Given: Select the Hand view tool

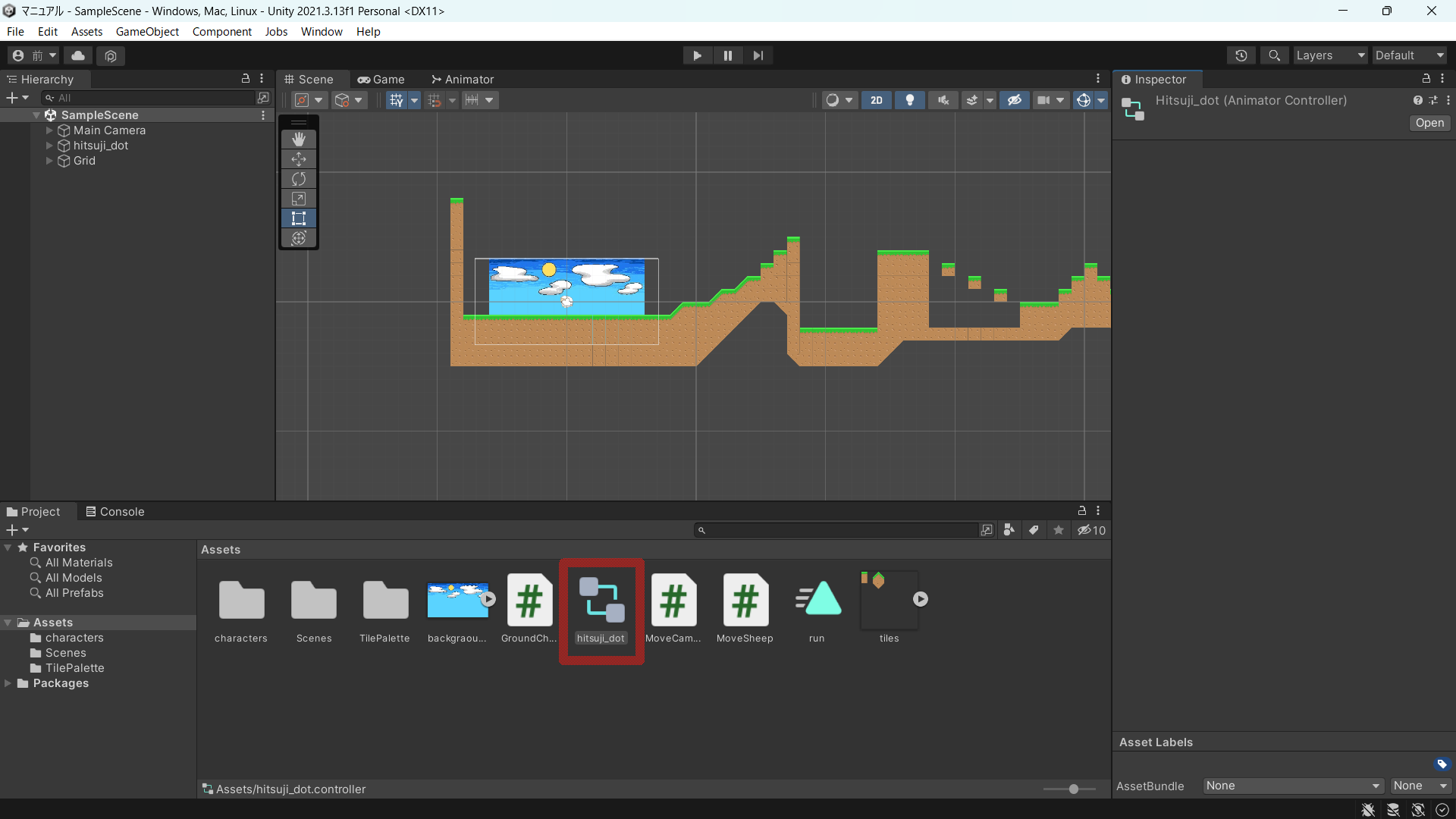Looking at the screenshot, I should [299, 139].
